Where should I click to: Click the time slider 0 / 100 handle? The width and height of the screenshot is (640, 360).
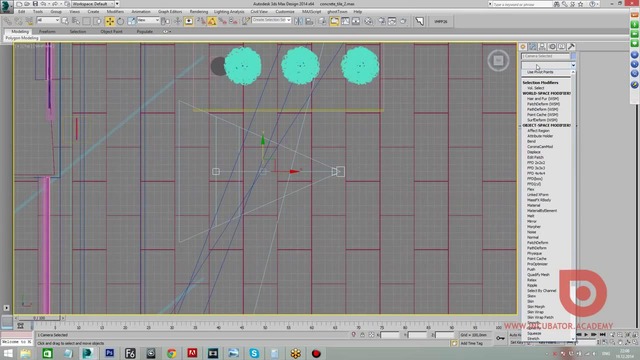(39, 318)
